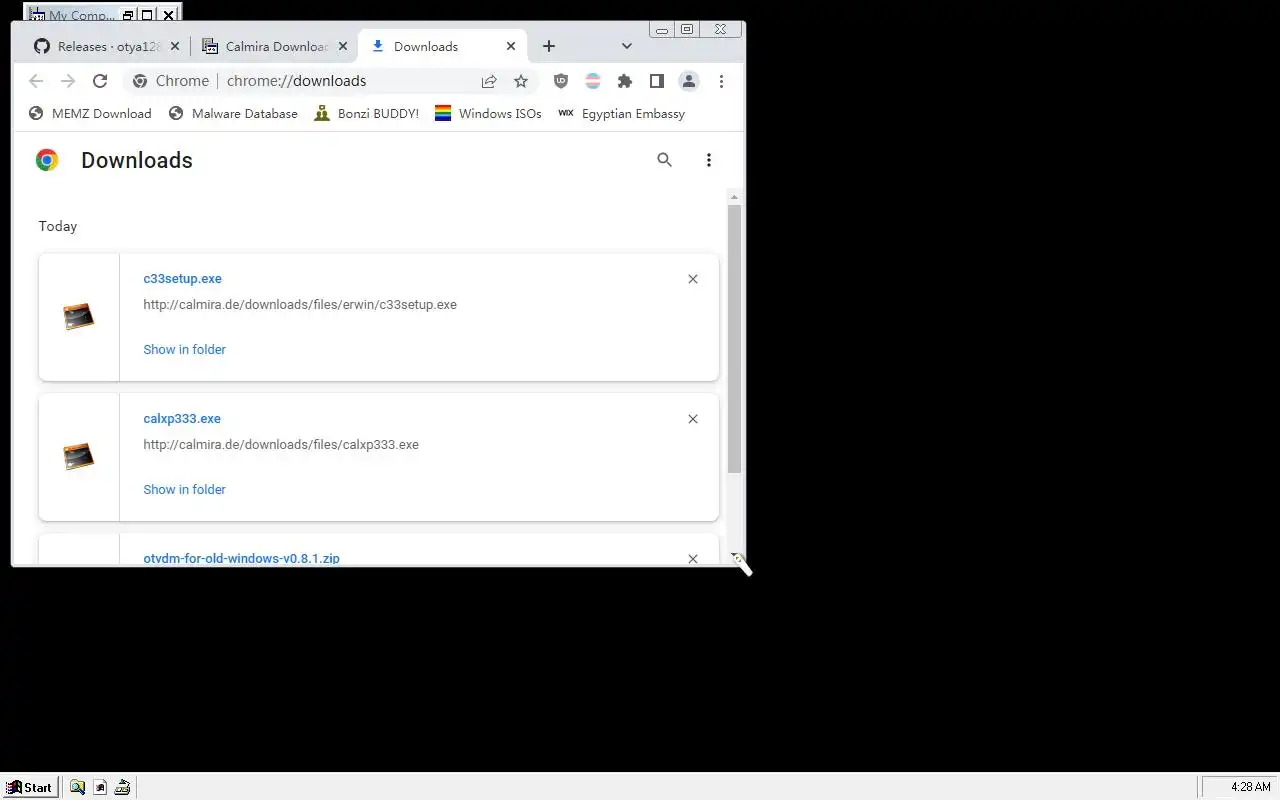Image resolution: width=1280 pixels, height=800 pixels.
Task: Click the calxp333.exe file icon
Action: click(x=78, y=457)
